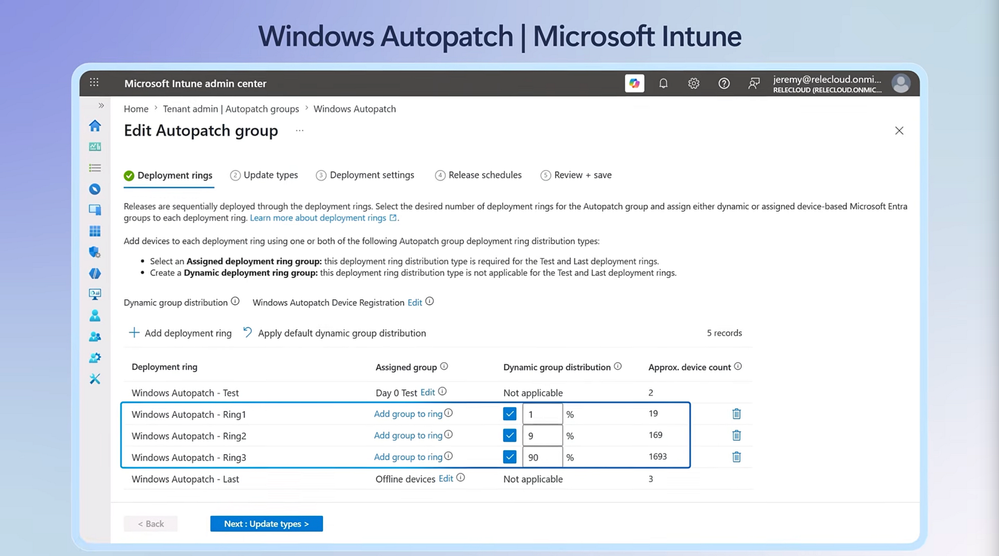Screen dimensions: 999x556
Task: Launch Copilot from the header bar
Action: pyautogui.click(x=634, y=83)
